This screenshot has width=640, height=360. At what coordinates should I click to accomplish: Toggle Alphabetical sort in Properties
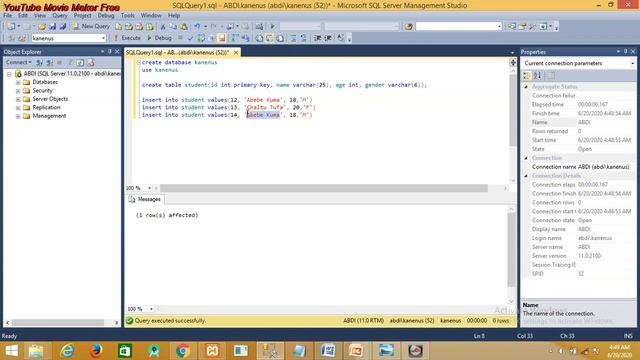click(537, 76)
